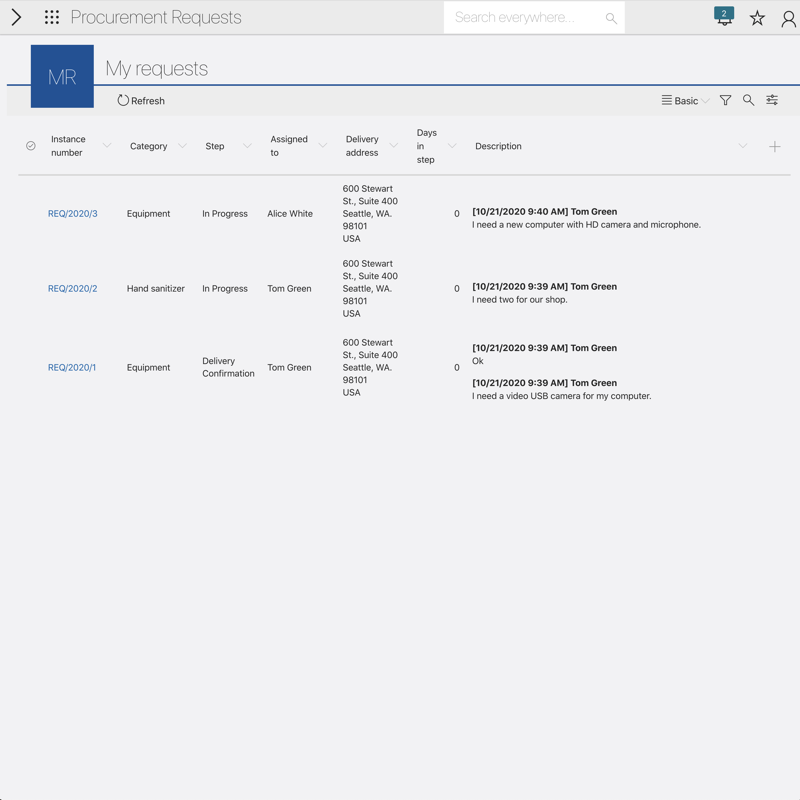
Task: Open Description column dropdown arrow
Action: click(x=742, y=147)
